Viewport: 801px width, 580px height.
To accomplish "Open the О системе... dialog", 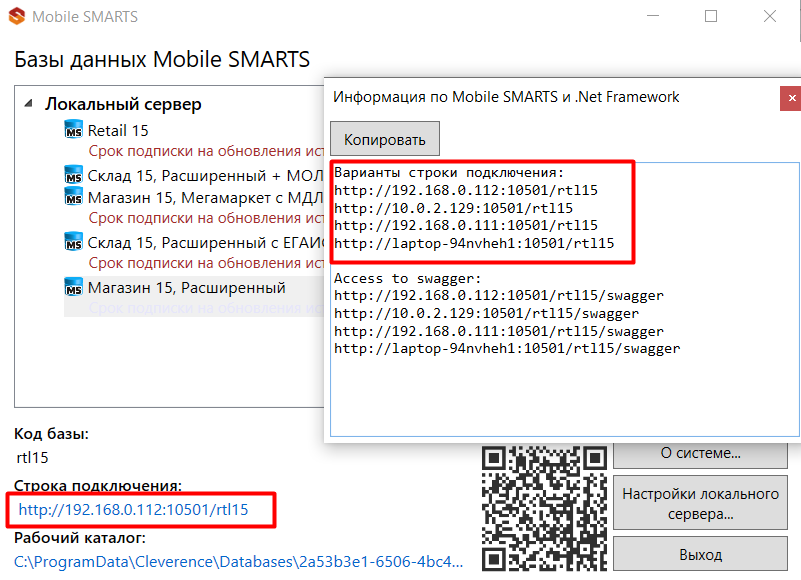I will click(700, 453).
